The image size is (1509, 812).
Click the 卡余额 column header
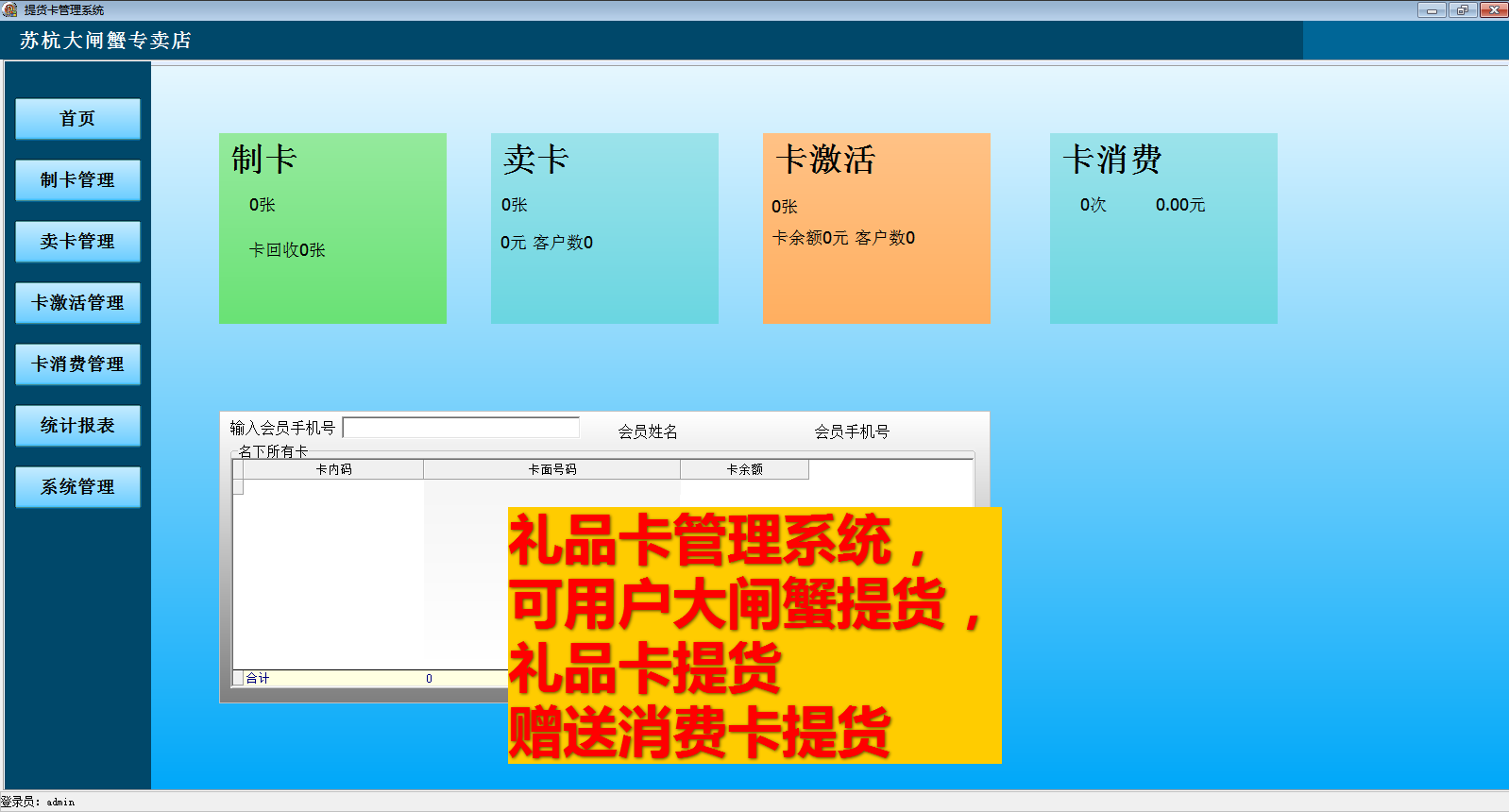744,469
